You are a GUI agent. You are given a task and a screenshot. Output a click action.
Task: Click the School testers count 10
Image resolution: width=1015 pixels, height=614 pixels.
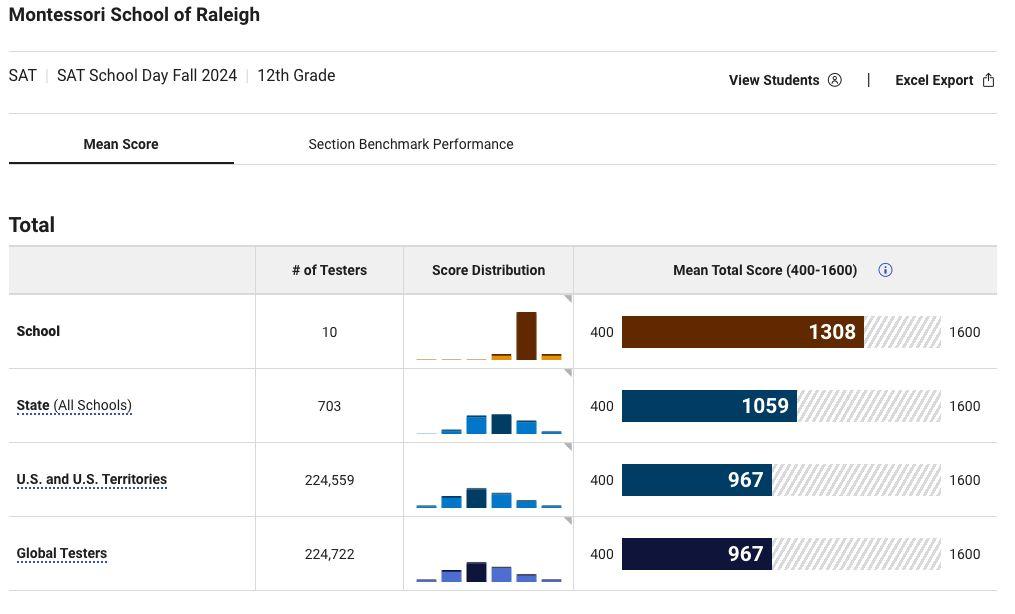click(x=329, y=332)
